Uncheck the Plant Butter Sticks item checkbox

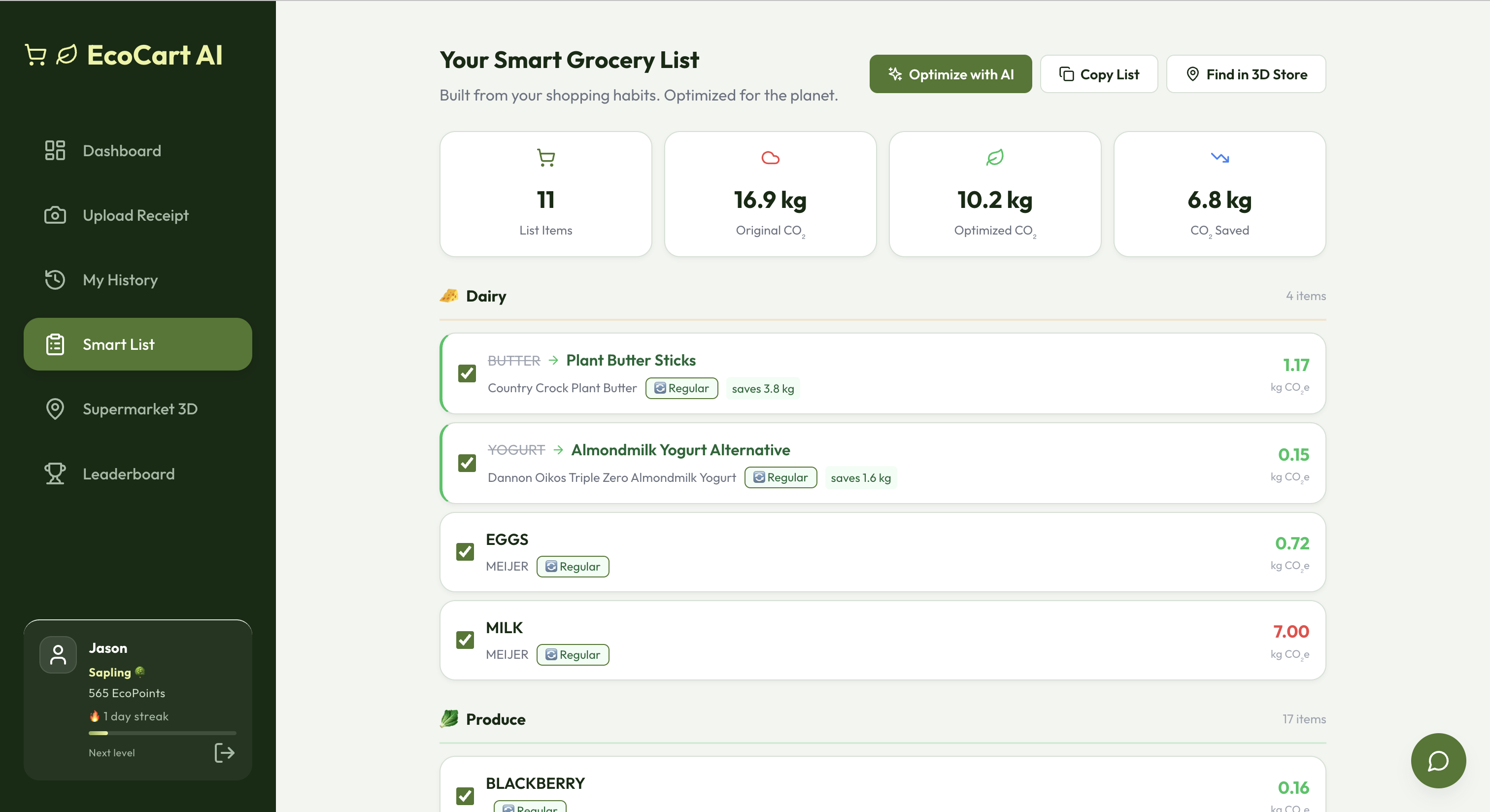[x=467, y=373]
